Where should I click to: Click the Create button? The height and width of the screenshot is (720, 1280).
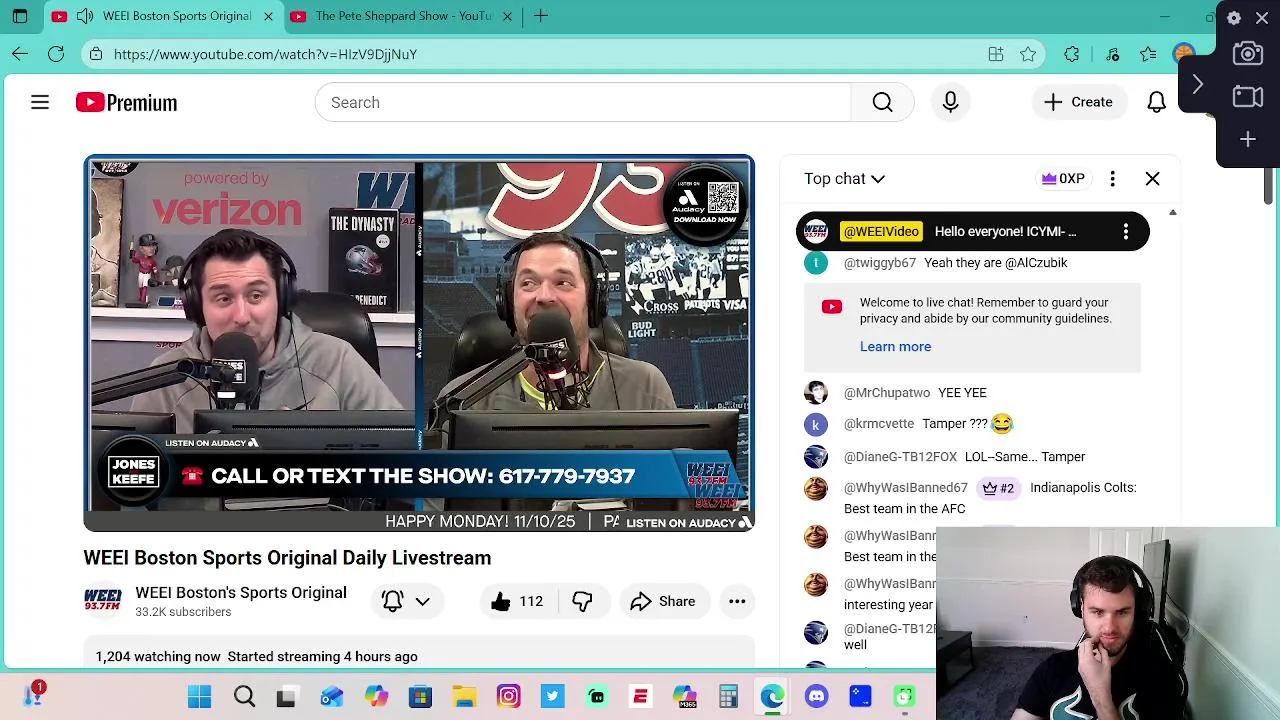point(1078,102)
